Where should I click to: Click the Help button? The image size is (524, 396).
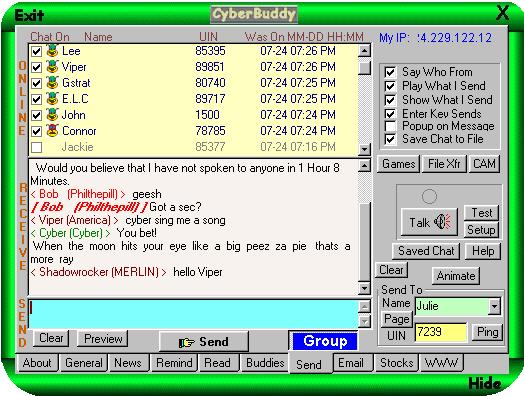pyautogui.click(x=483, y=251)
